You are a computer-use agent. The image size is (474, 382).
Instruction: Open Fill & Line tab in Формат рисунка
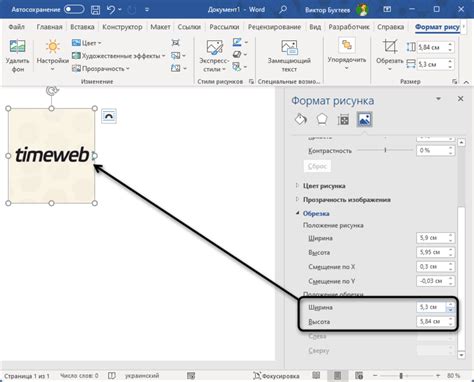point(301,119)
